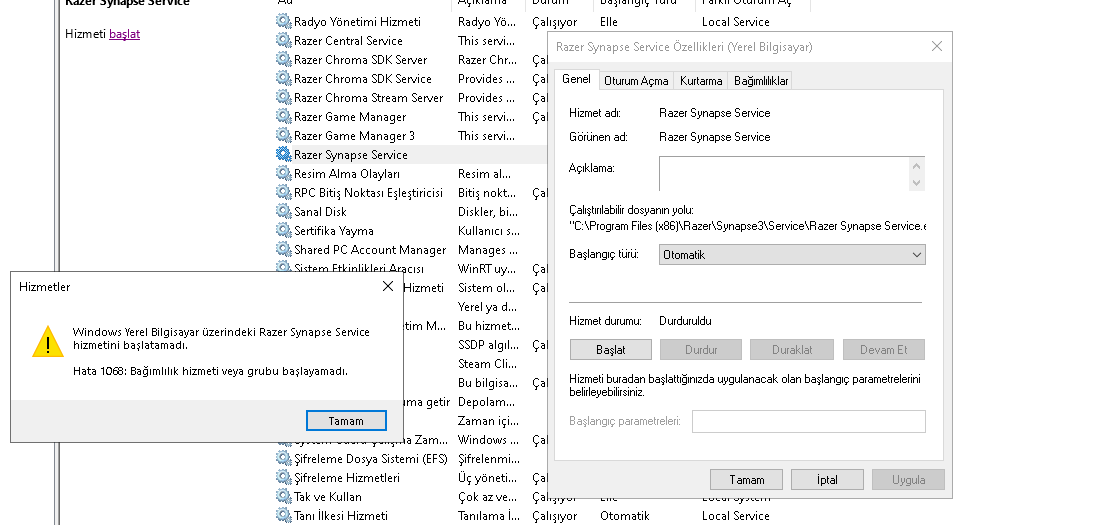This screenshot has height=525, width=1113.
Task: Click gear icon of Razer Chroma Stream Server
Action: pos(283,97)
